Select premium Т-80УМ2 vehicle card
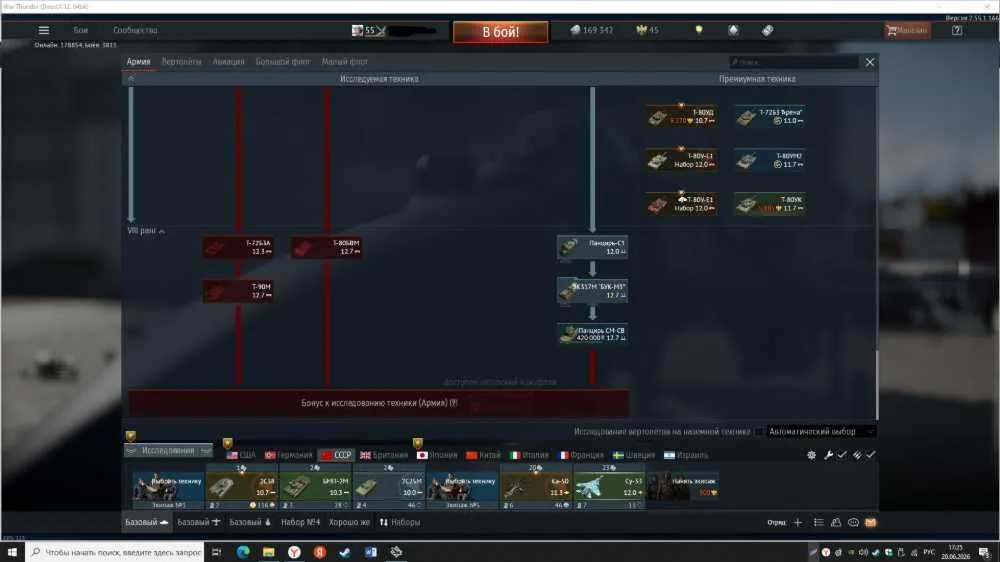 click(x=769, y=160)
